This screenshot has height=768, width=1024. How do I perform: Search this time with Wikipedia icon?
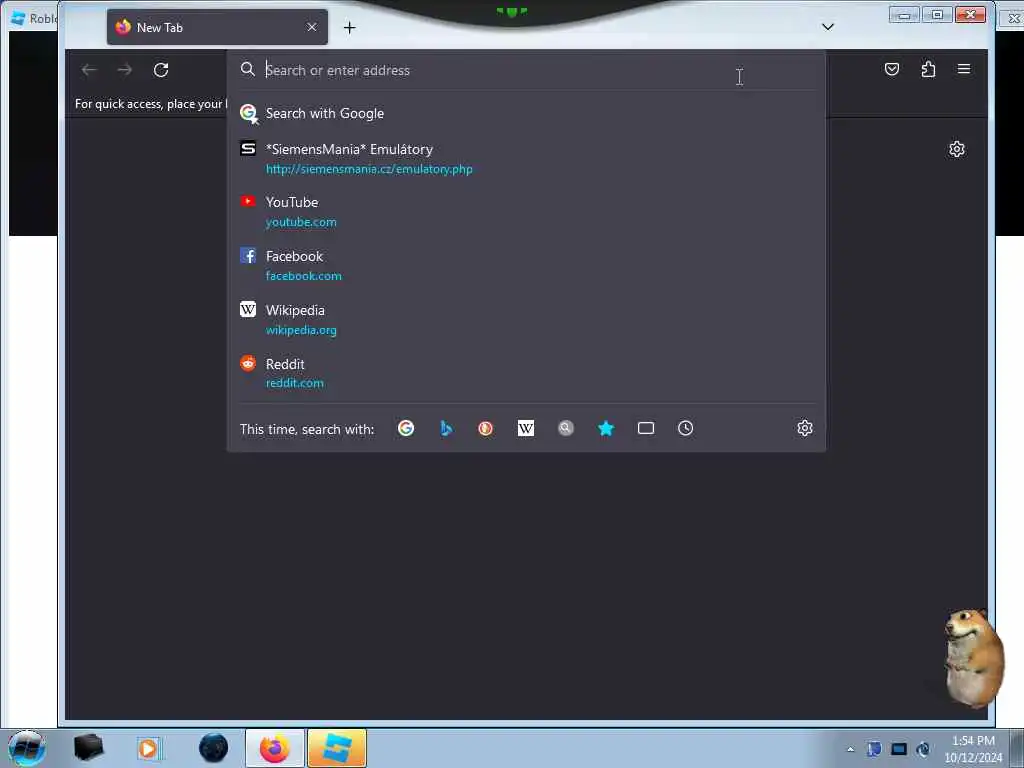[x=526, y=428]
